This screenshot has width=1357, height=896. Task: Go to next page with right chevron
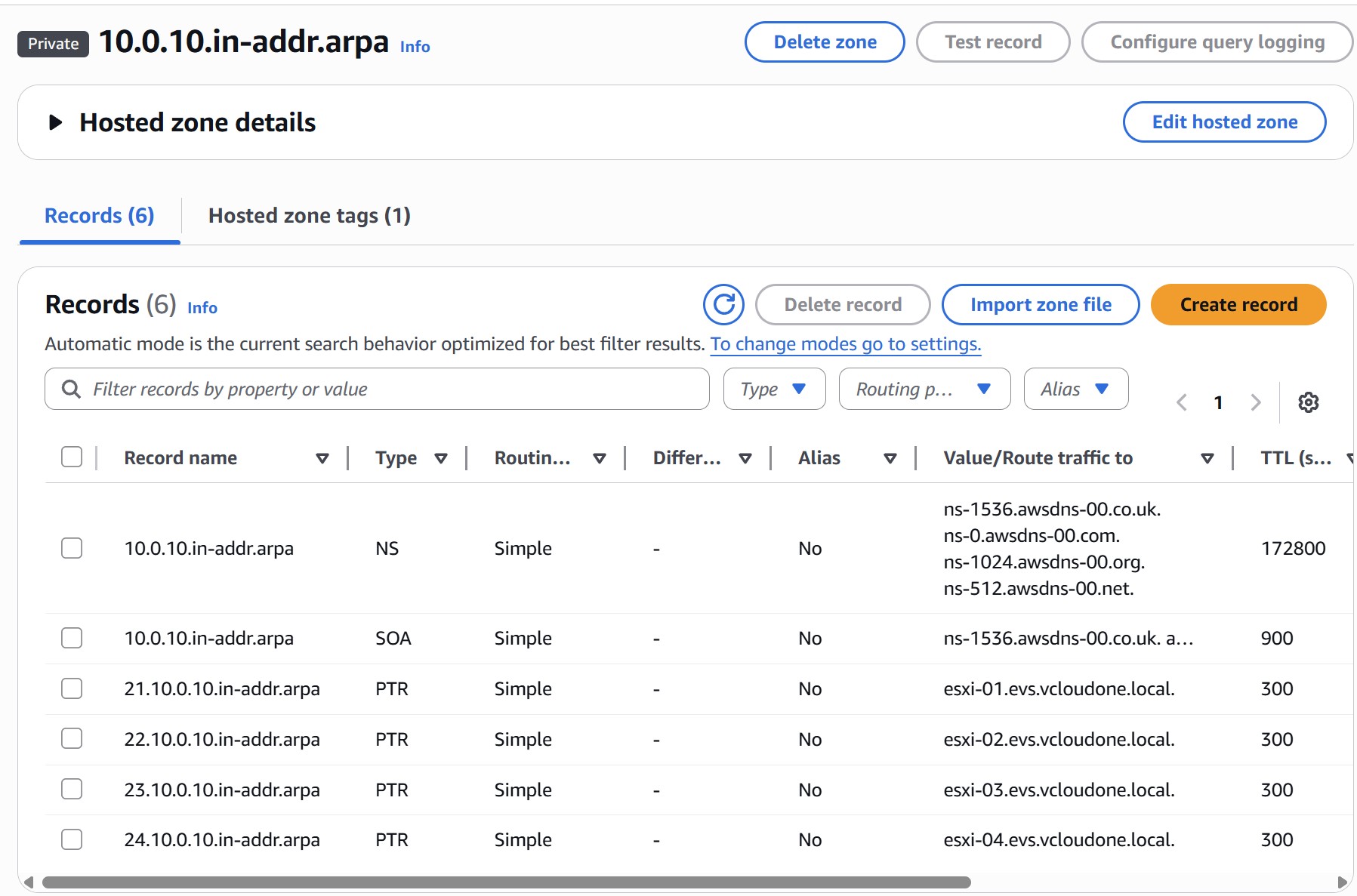[1255, 402]
